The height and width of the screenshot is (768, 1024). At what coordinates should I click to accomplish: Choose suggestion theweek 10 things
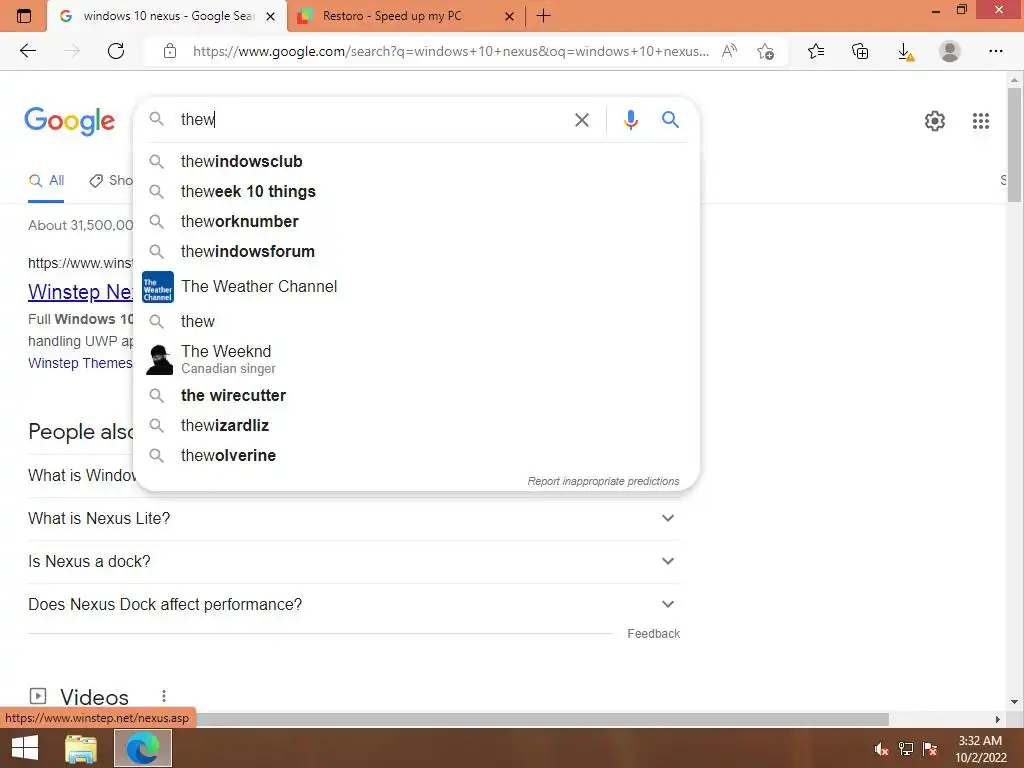416,191
